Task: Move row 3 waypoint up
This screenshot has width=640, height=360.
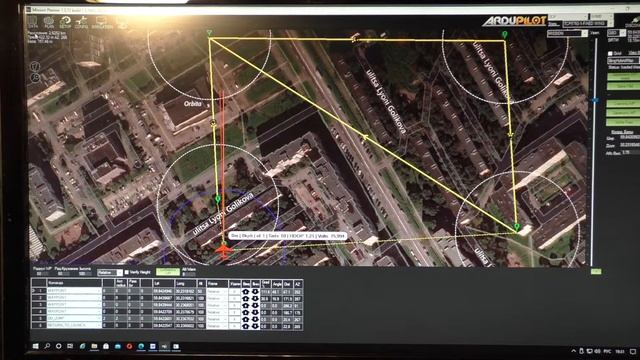Action: [x=245, y=305]
